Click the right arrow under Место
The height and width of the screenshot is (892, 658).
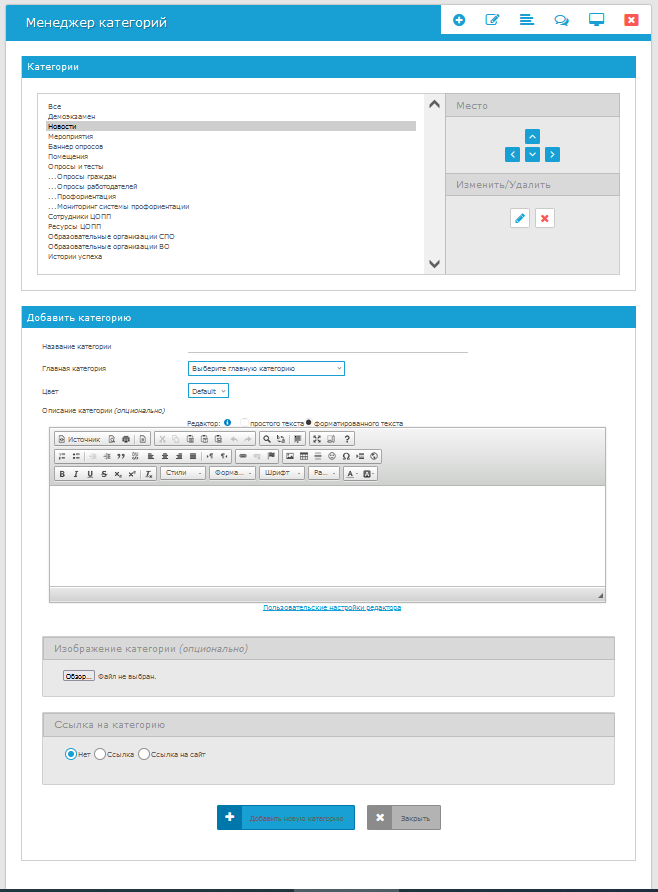point(552,154)
